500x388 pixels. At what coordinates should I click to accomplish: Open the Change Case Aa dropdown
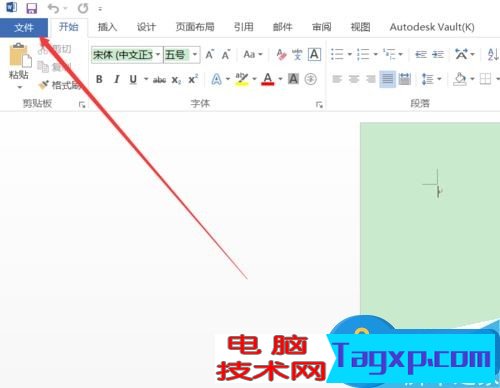tap(253, 54)
